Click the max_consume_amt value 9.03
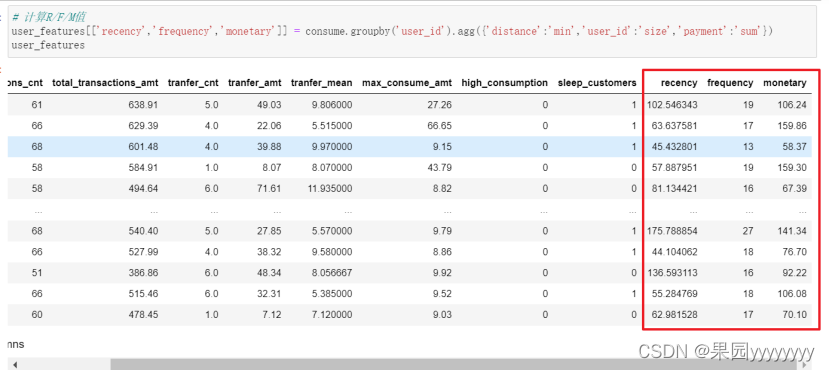830x371 pixels. coord(442,315)
